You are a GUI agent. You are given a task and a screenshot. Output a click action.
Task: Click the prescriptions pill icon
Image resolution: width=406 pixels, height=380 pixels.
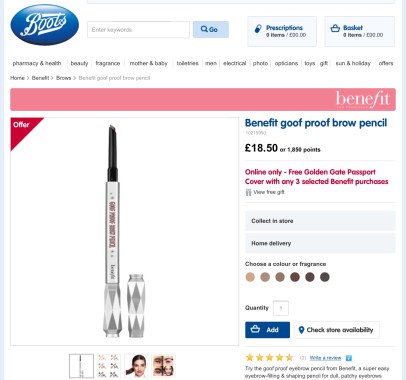[258, 29]
